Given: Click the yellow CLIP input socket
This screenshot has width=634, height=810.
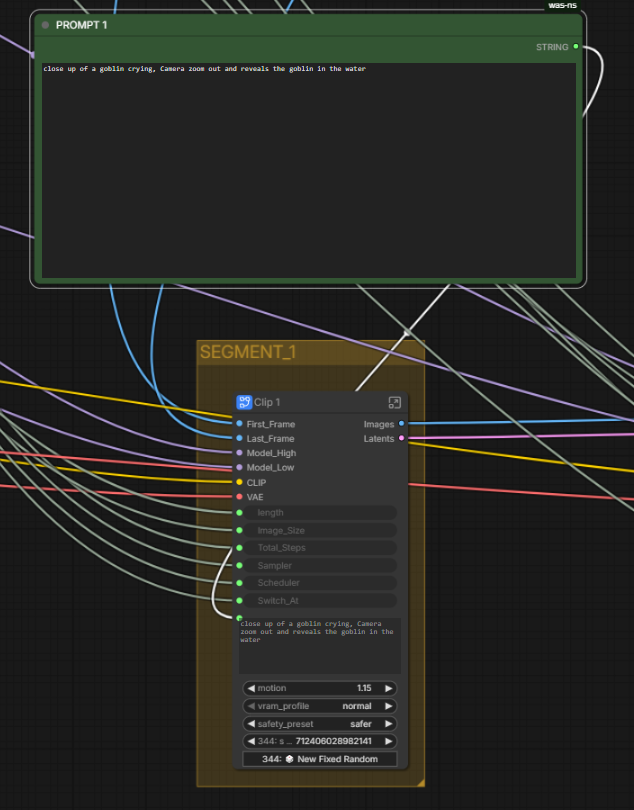Looking at the screenshot, I should 239,482.
